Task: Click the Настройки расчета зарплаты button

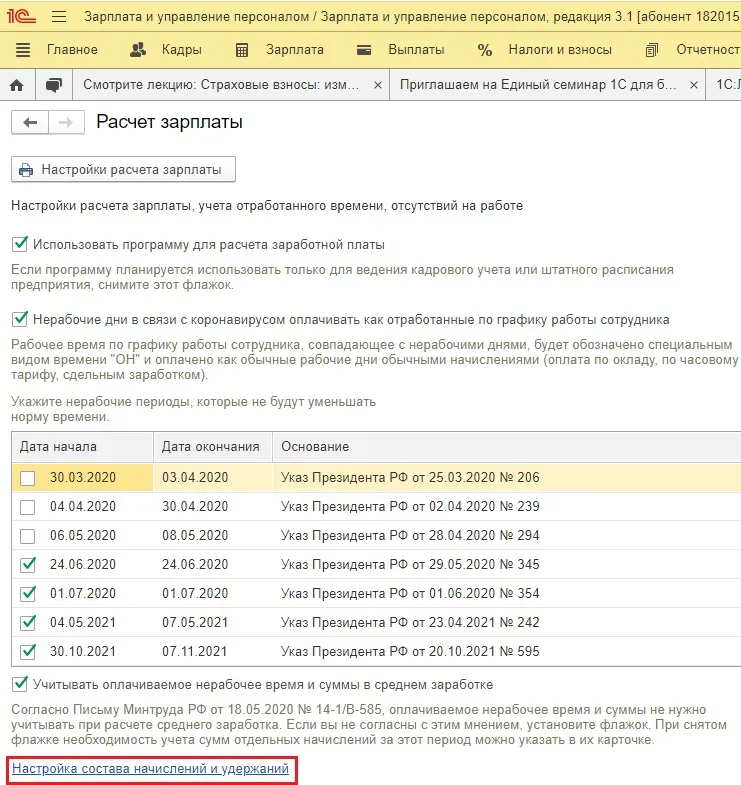Action: 123,170
